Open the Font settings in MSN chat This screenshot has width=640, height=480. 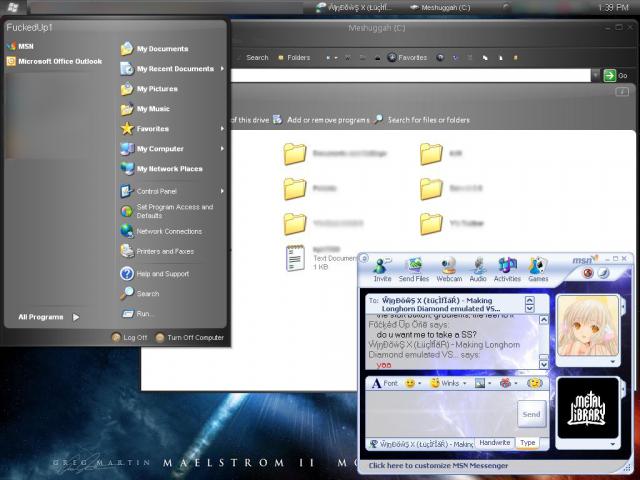[384, 383]
